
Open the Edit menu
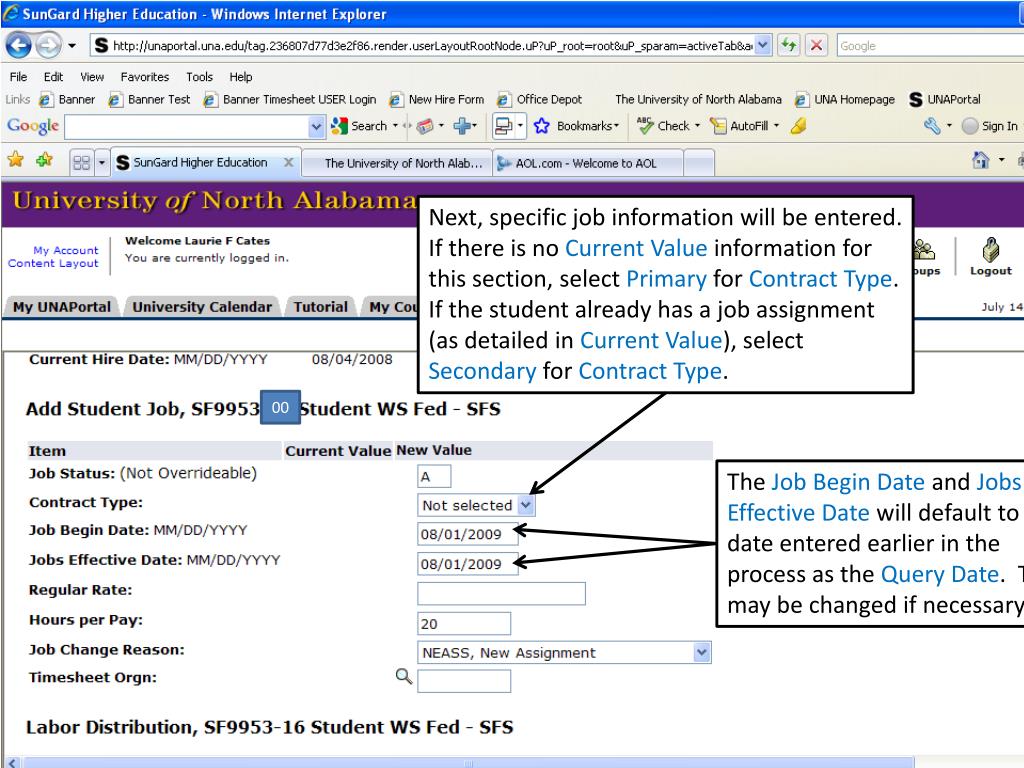pyautogui.click(x=53, y=77)
